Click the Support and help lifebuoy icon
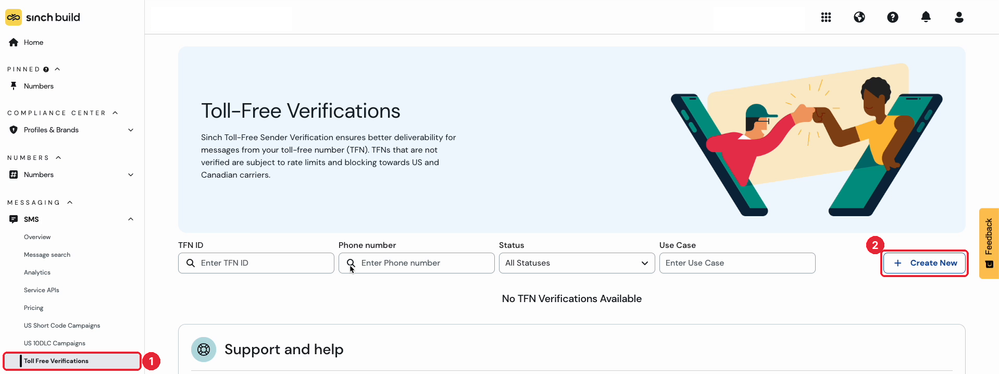 pos(204,349)
